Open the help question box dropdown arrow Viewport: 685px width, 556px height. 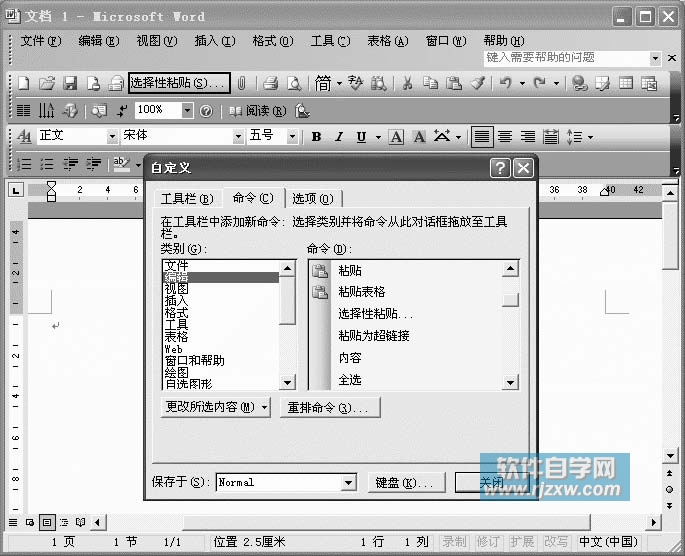(x=655, y=58)
